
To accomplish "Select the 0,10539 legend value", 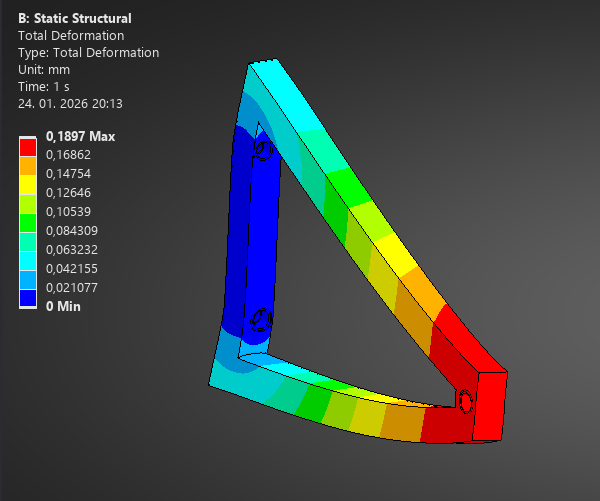I will 70,212.
